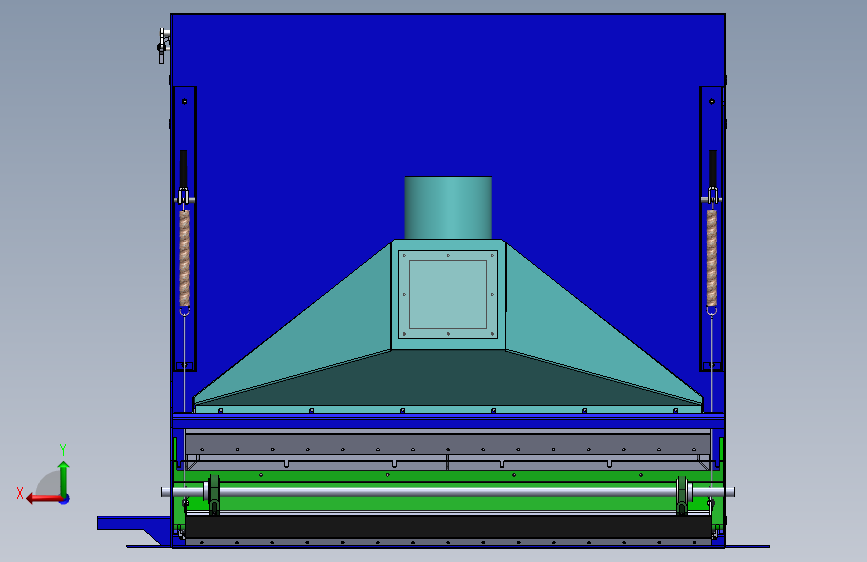867x562 pixels.
Task: Select the cylindrical exhaust duct atop the hood
Action: pos(448,208)
